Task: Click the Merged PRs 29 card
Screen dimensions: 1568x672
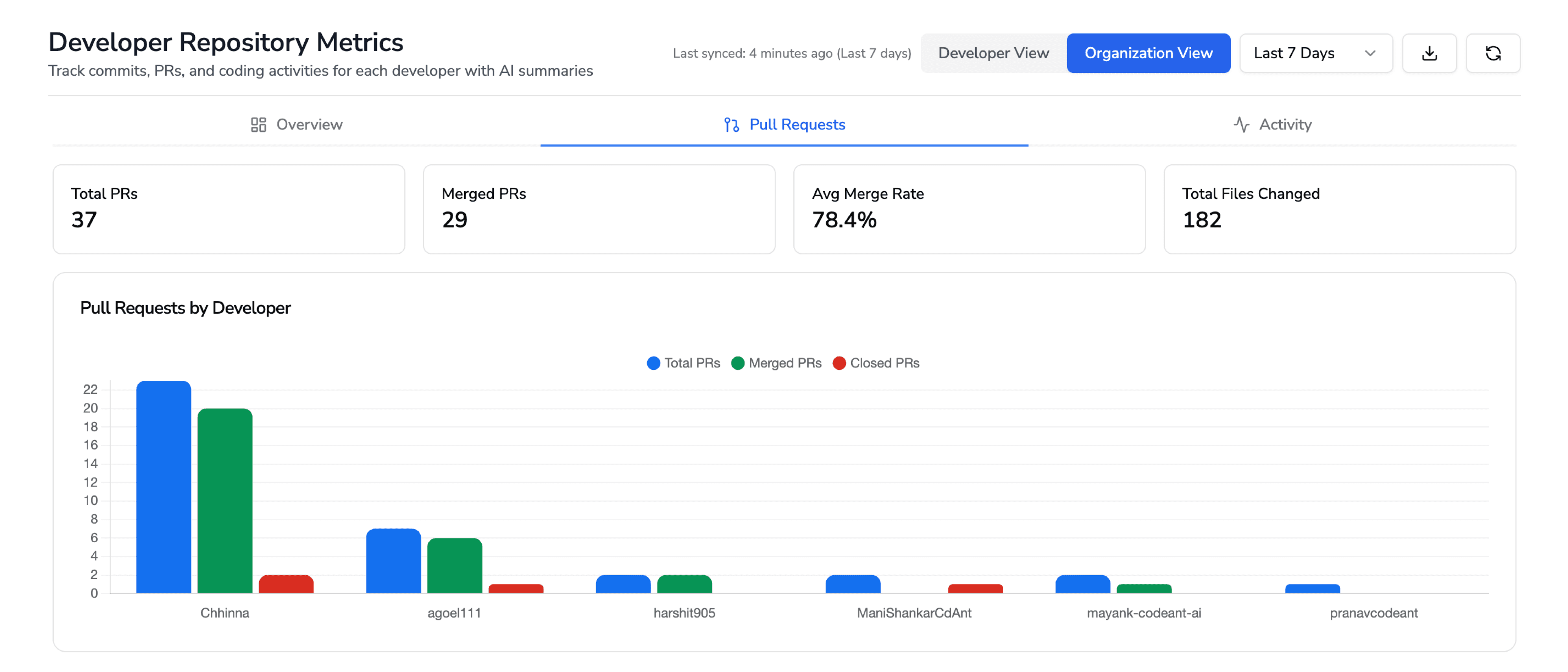Action: point(599,209)
